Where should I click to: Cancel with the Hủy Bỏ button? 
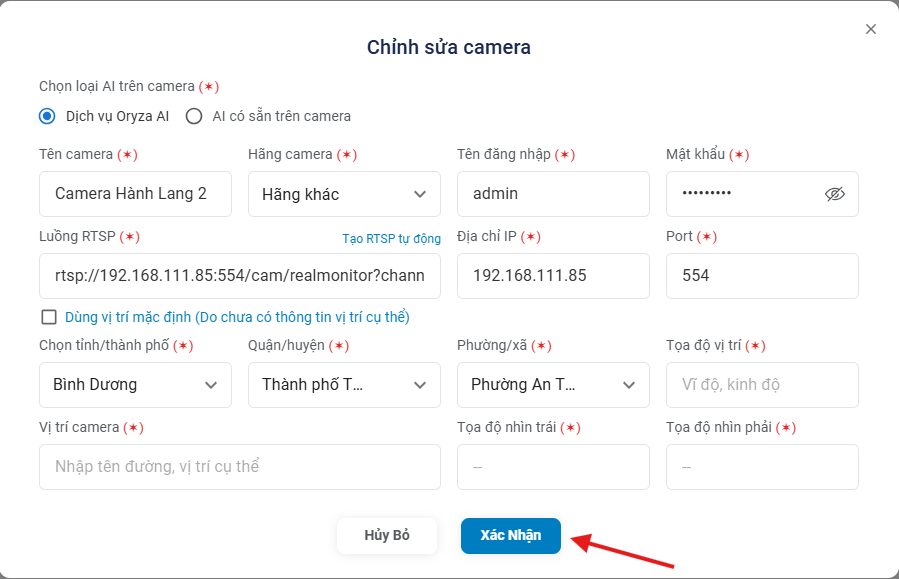pyautogui.click(x=387, y=535)
